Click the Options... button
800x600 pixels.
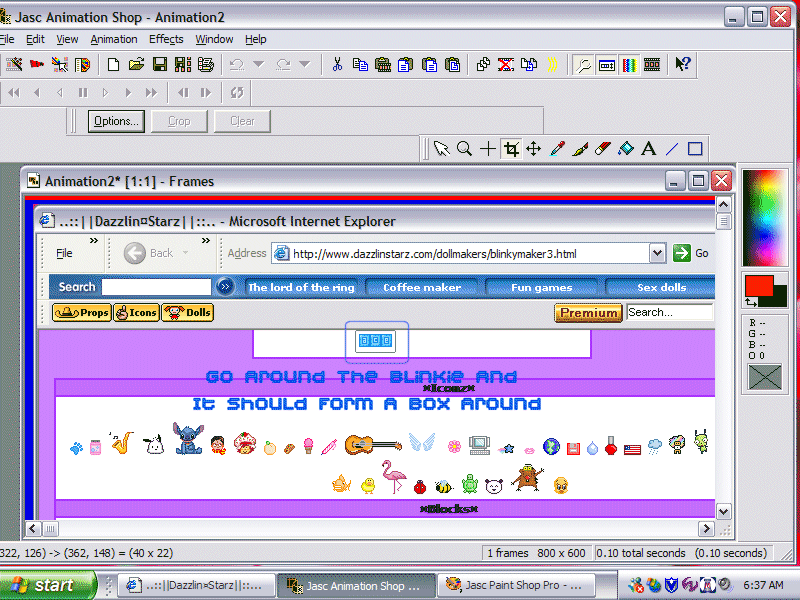(x=116, y=121)
